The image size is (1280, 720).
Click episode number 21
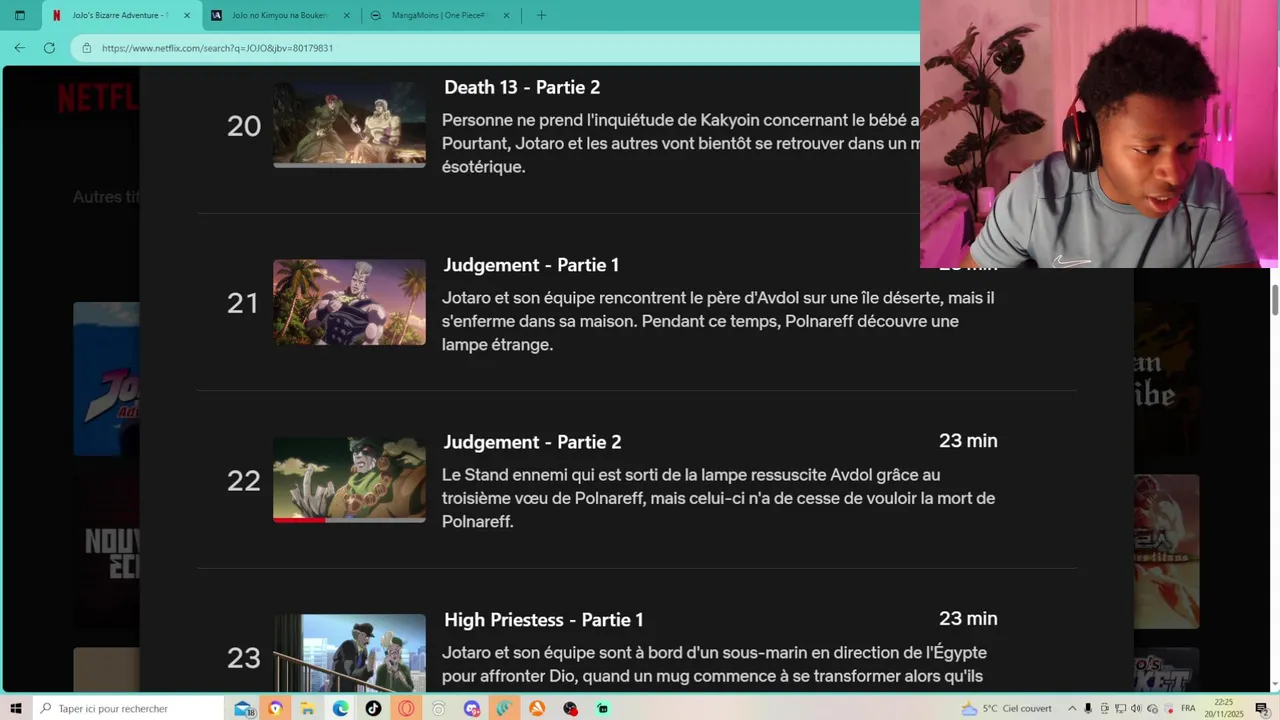tap(243, 303)
